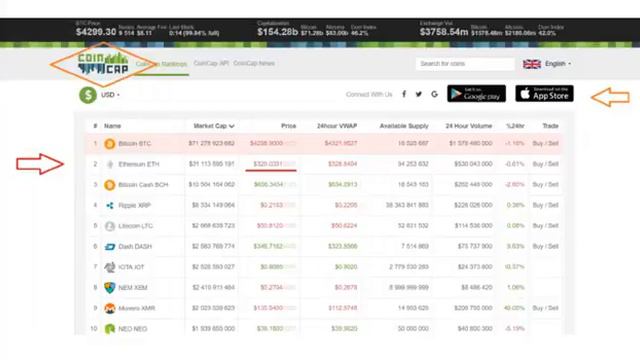Click the Bitcoin Cash BCH coin icon
The image size is (640, 360).
point(109,185)
